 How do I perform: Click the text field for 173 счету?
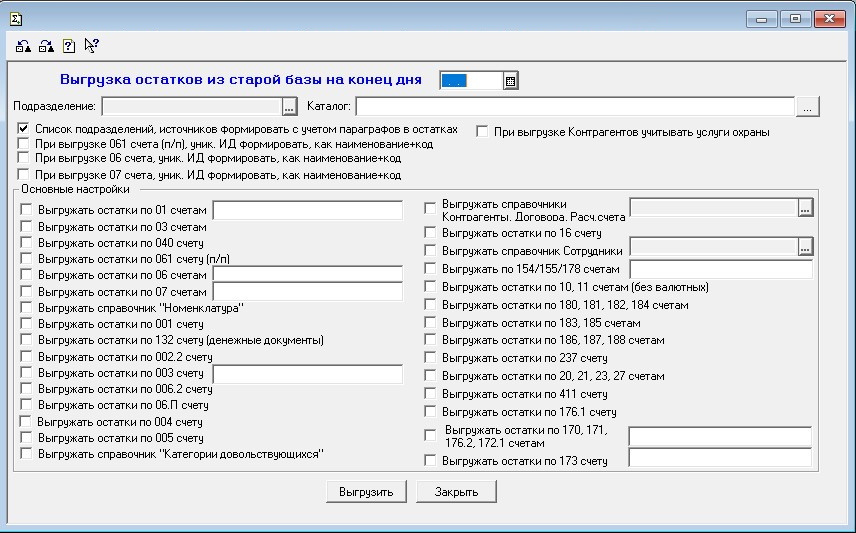point(719,458)
